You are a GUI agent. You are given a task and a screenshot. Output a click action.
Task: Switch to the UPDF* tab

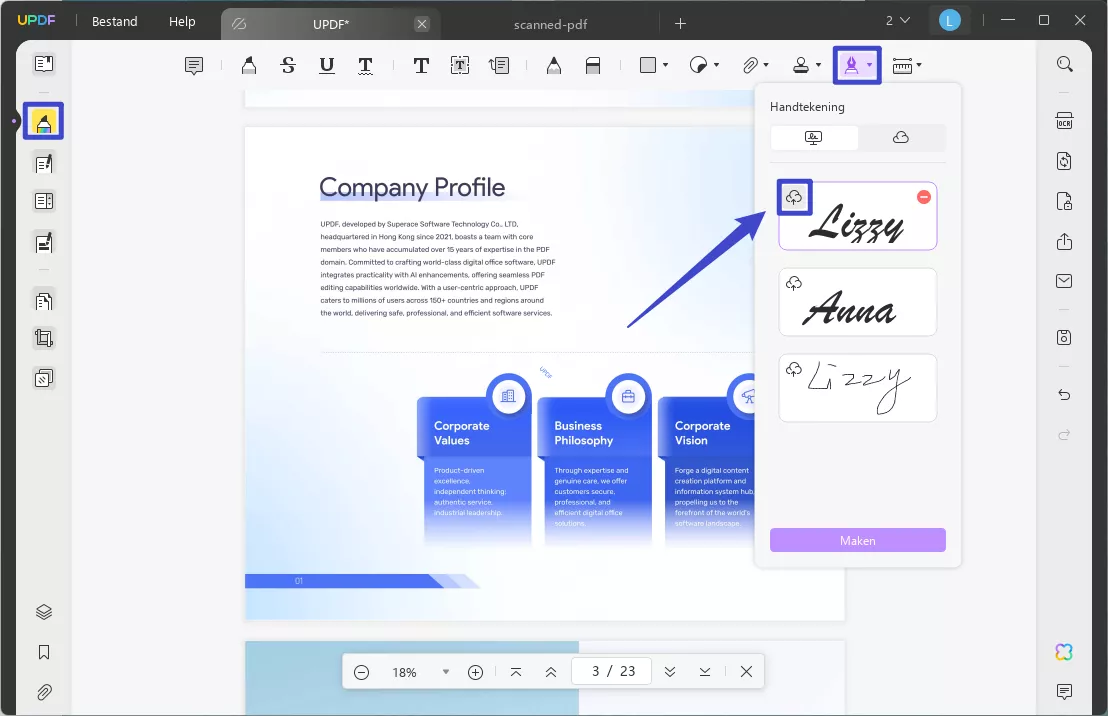pyautogui.click(x=331, y=24)
